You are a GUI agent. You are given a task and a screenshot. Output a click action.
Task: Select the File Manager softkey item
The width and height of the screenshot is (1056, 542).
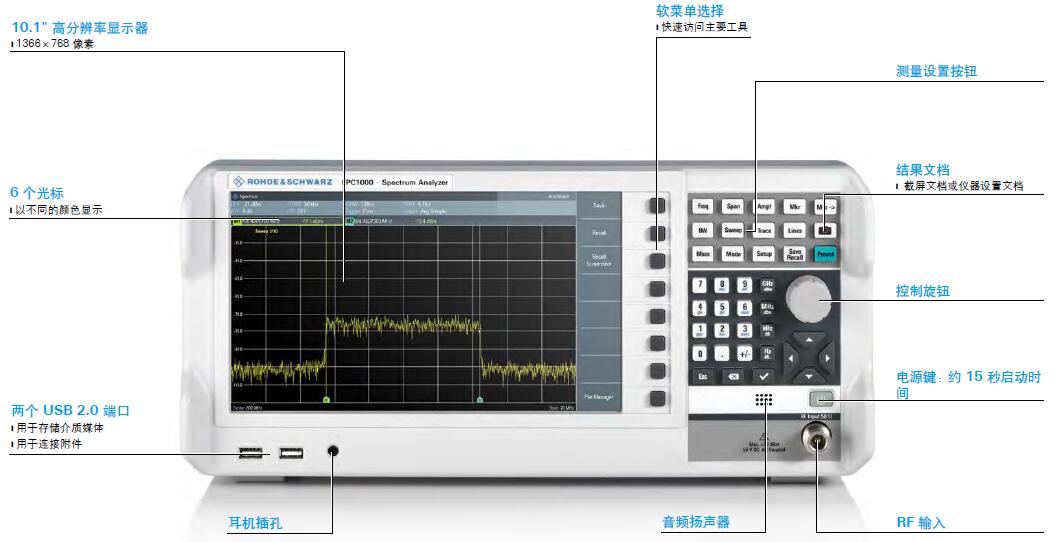click(x=600, y=397)
